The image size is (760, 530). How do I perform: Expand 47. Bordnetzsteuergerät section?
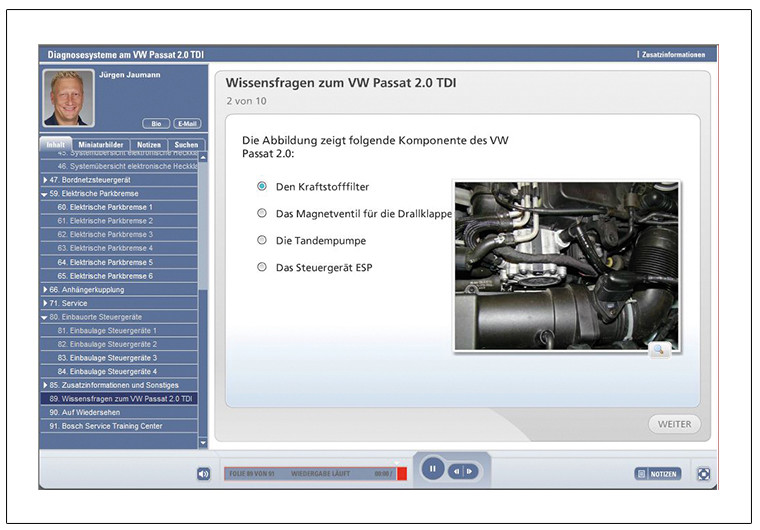[45, 180]
